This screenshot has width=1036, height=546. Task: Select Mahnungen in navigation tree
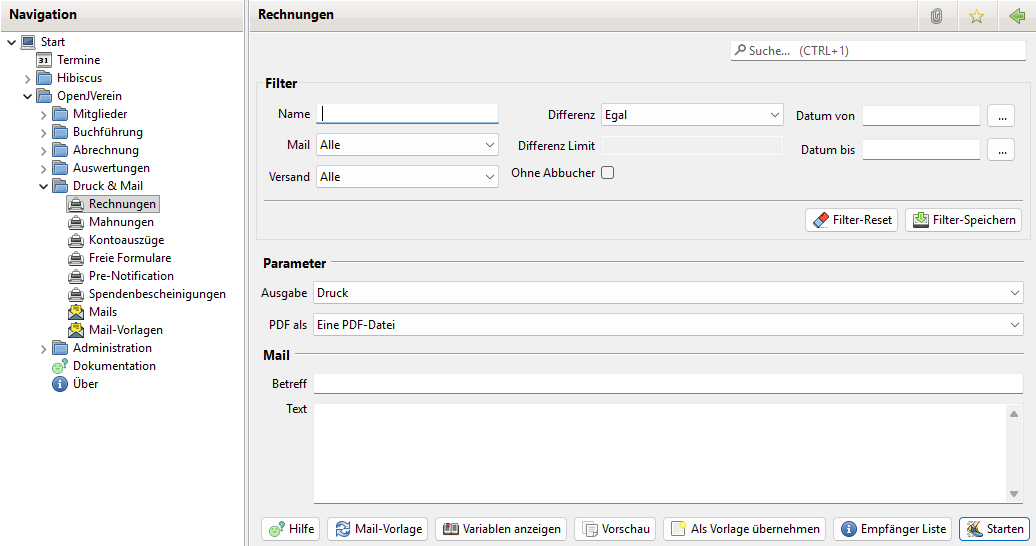click(121, 222)
